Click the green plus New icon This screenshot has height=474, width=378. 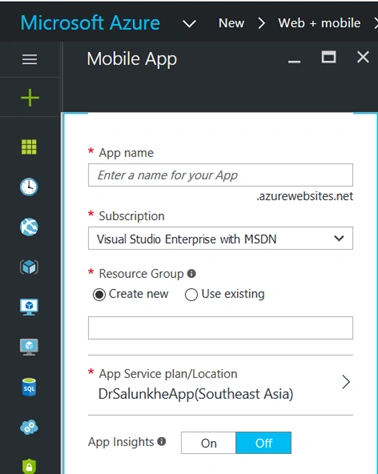click(30, 98)
